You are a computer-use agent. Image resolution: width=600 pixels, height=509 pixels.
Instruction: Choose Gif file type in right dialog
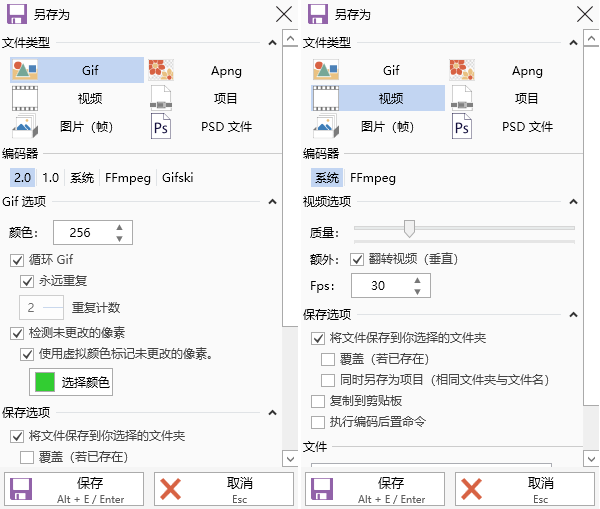pos(378,70)
